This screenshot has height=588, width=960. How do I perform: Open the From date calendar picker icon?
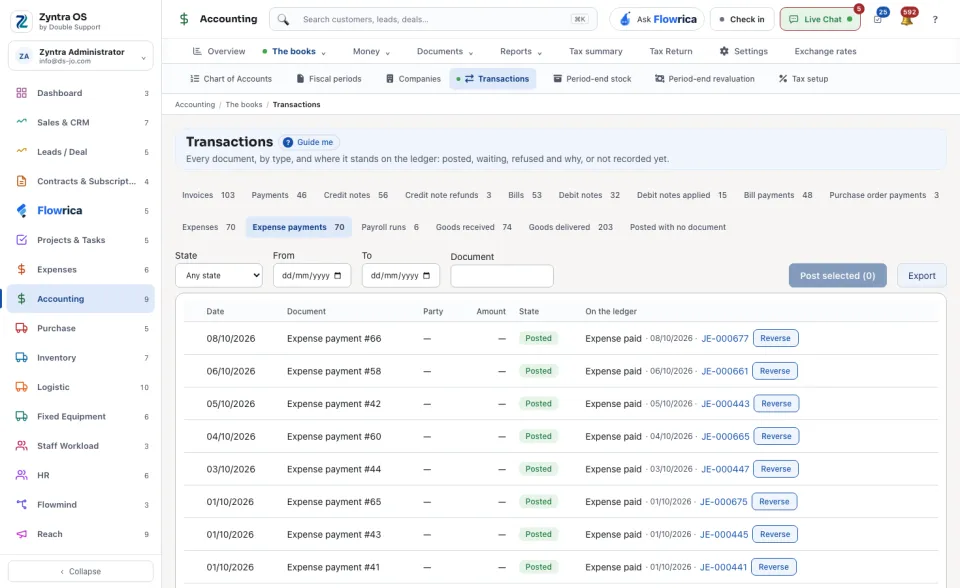[337, 276]
